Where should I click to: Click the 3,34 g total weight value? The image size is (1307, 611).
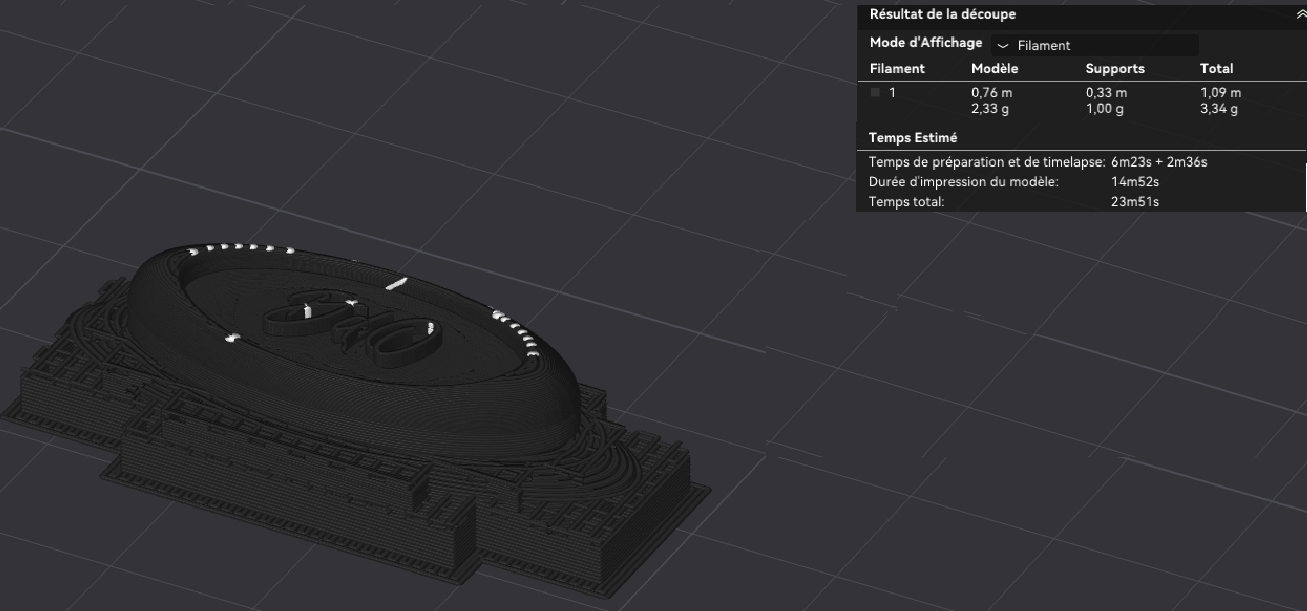coord(1219,109)
